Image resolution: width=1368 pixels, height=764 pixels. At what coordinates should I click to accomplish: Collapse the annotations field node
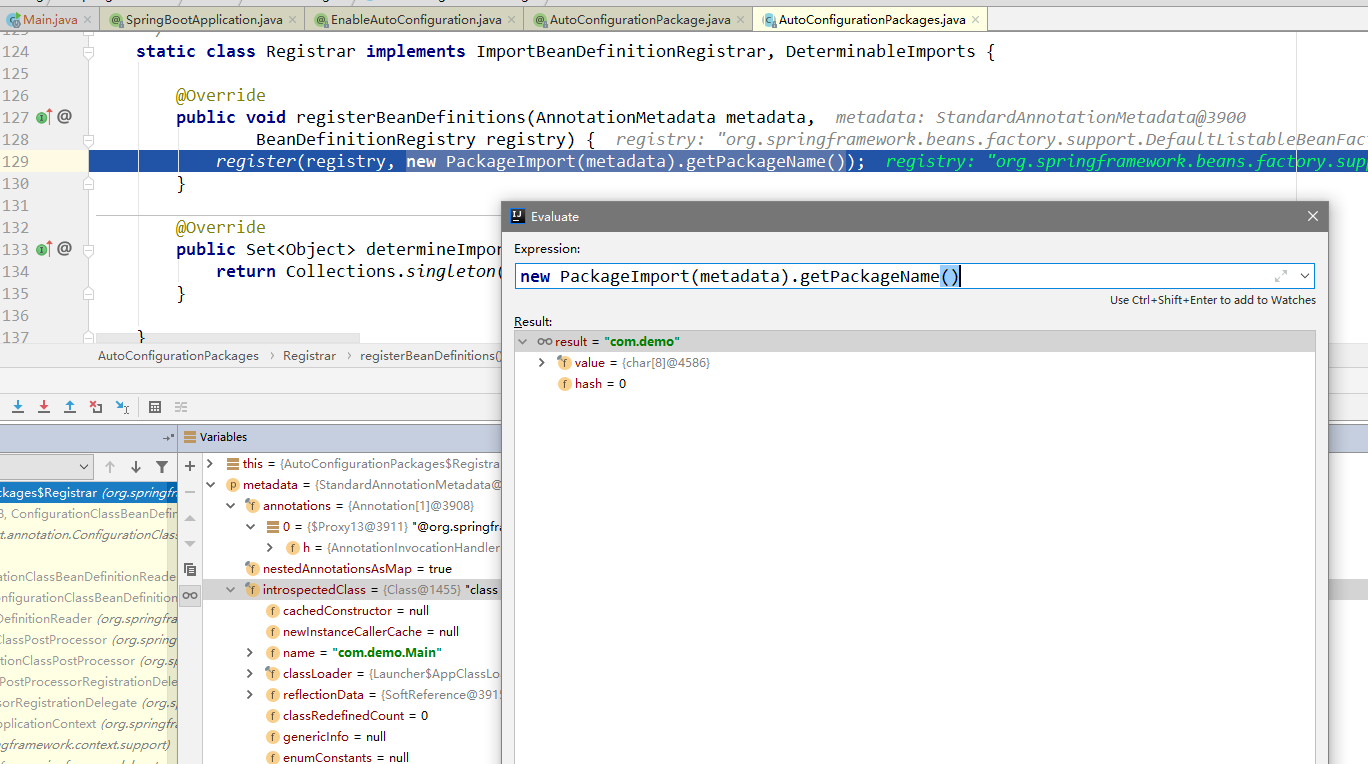click(230, 506)
